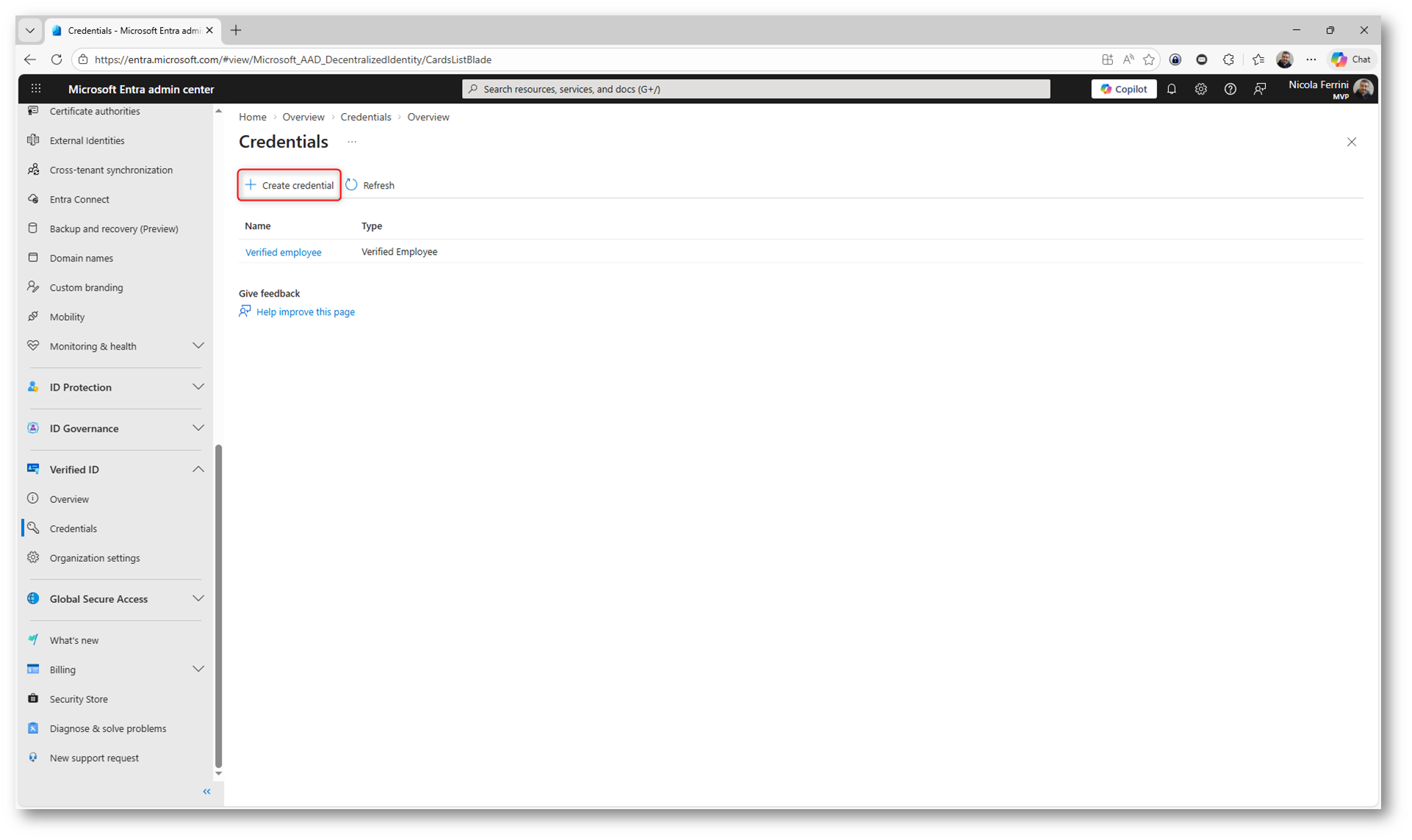Open the app launcher waffle icon
The height and width of the screenshot is (840, 1412).
click(36, 89)
